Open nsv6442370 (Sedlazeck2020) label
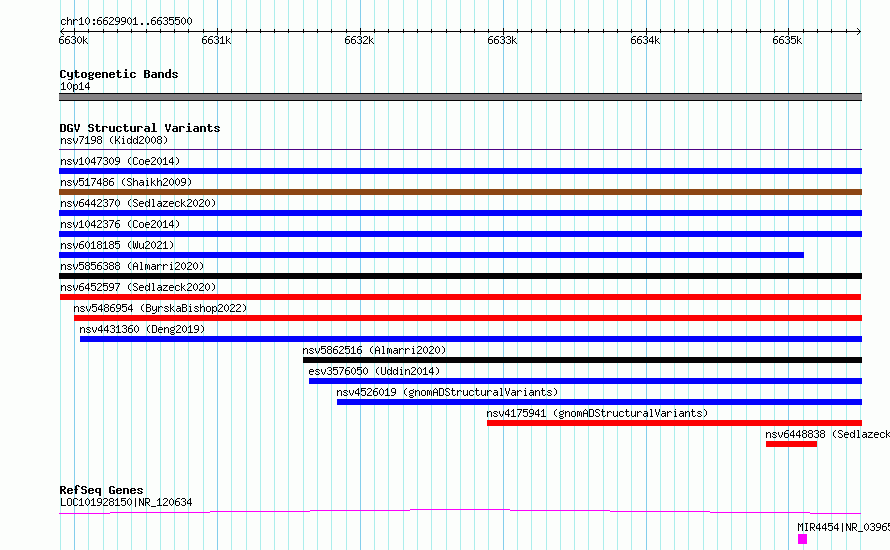 [x=138, y=203]
